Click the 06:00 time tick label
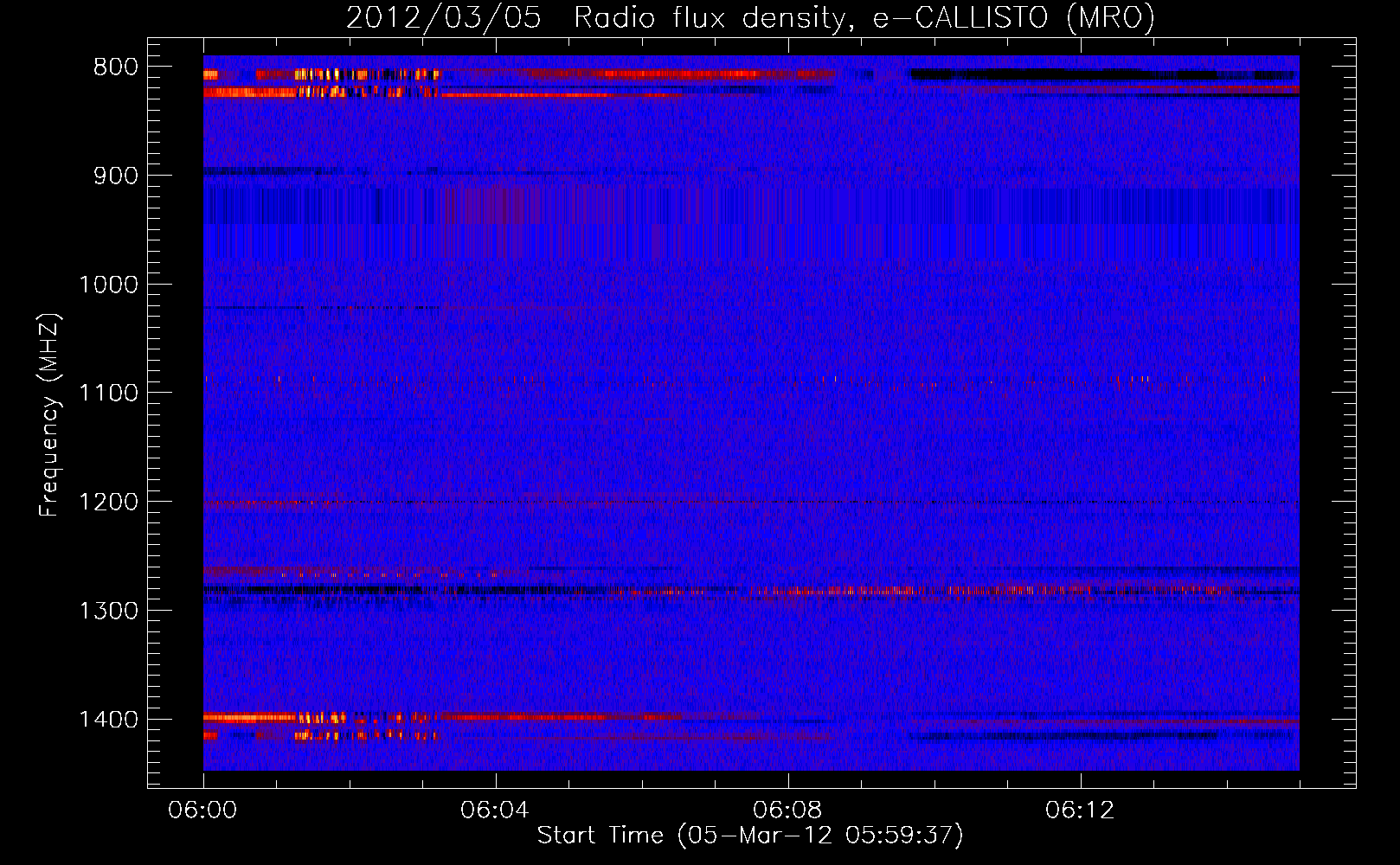Image resolution: width=1400 pixels, height=865 pixels. pyautogui.click(x=202, y=811)
